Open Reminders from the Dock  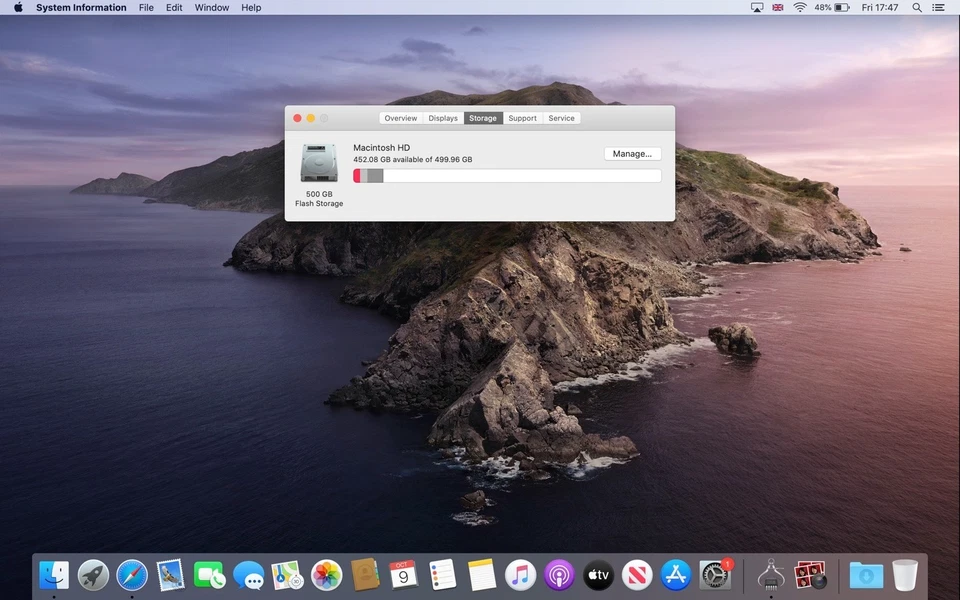(443, 576)
